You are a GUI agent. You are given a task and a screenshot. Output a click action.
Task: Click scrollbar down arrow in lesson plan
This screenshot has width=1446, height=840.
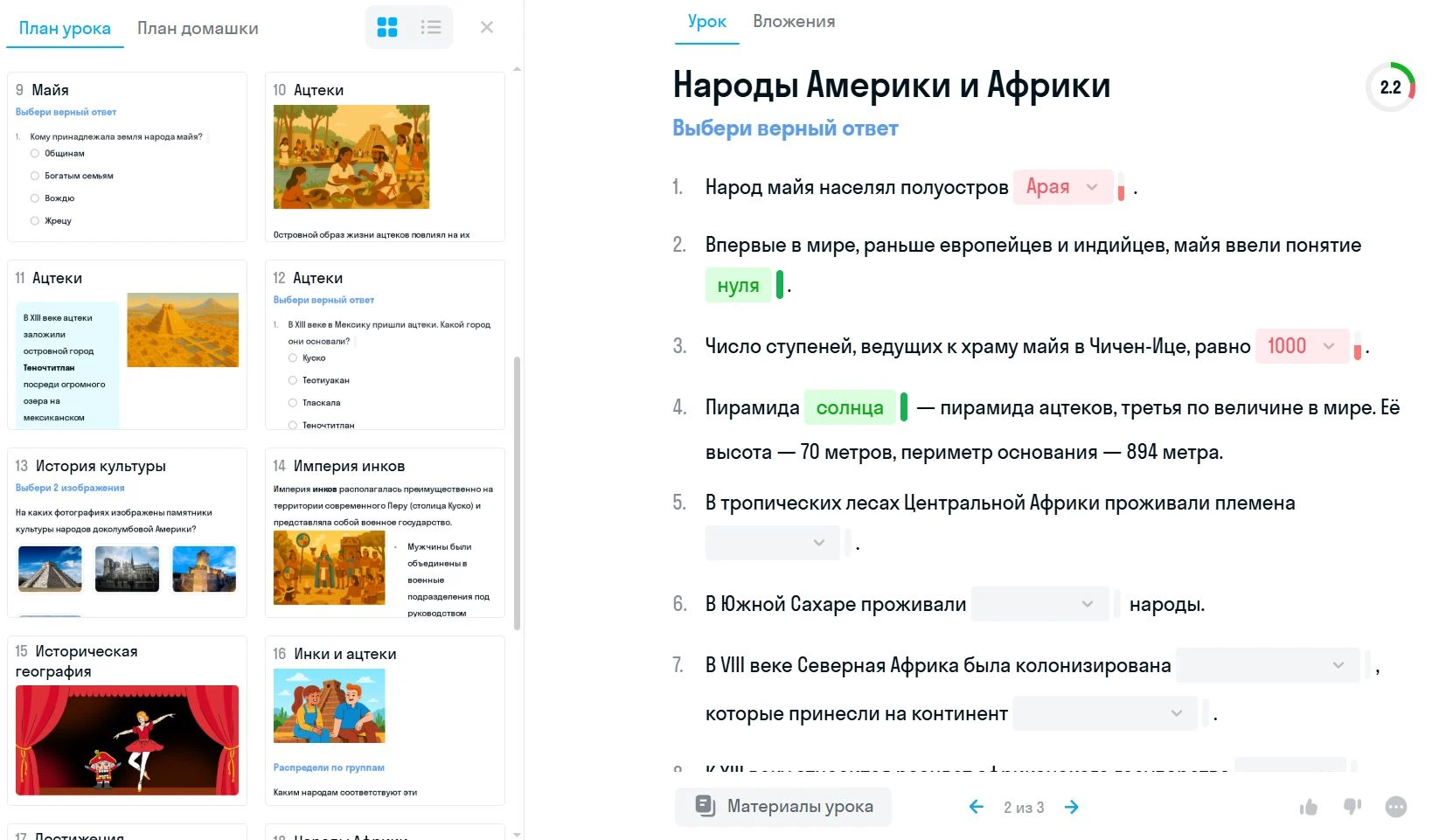point(517,835)
